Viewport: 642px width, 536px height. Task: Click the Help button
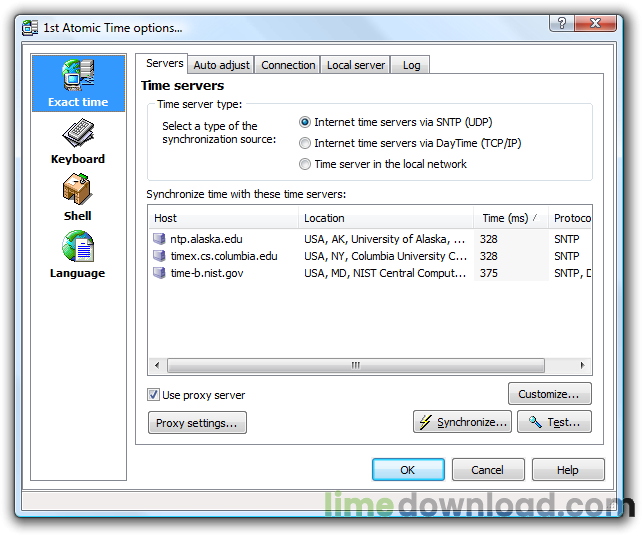tap(568, 470)
